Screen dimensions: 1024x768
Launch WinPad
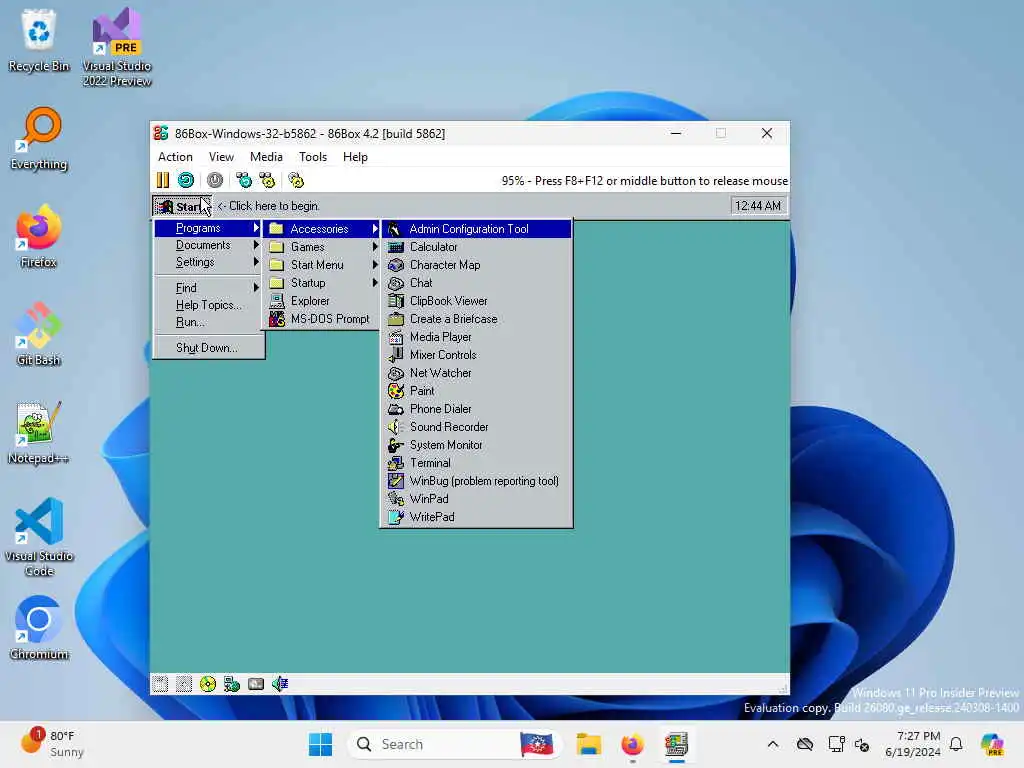477,498
